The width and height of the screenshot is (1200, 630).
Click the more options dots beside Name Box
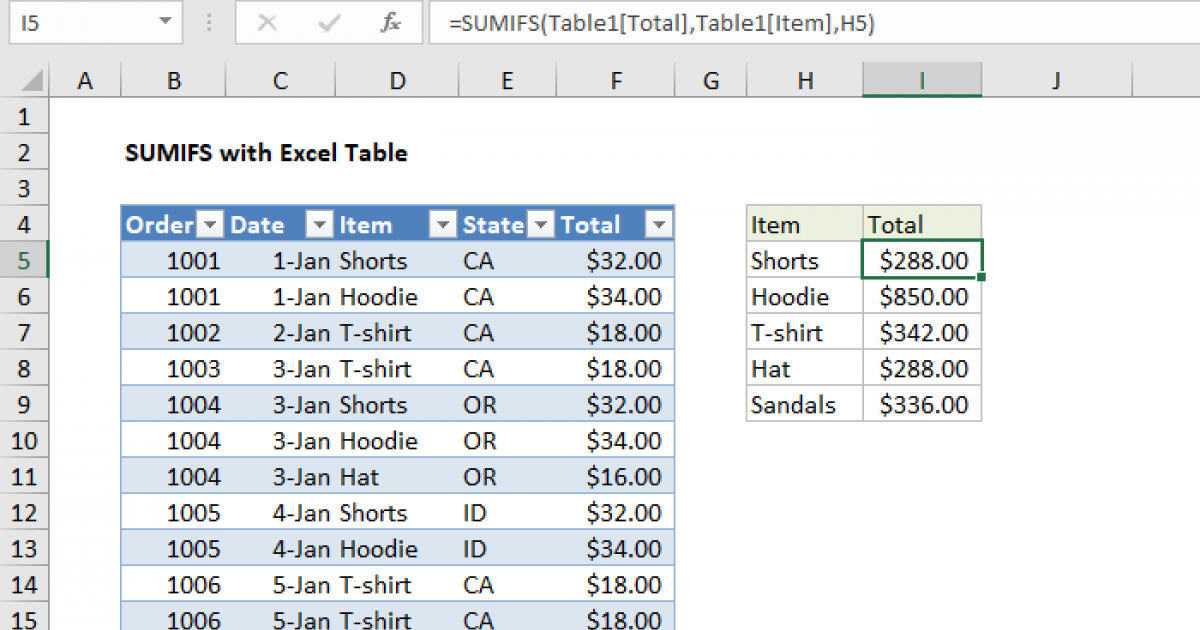click(207, 23)
